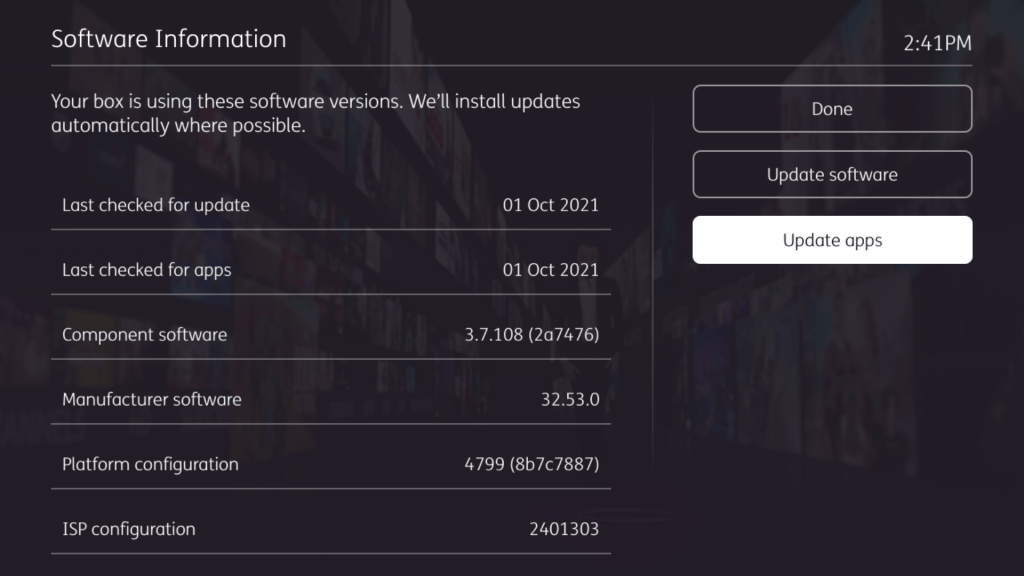The image size is (1024, 576).
Task: Click the date value for last update check
Action: point(550,205)
